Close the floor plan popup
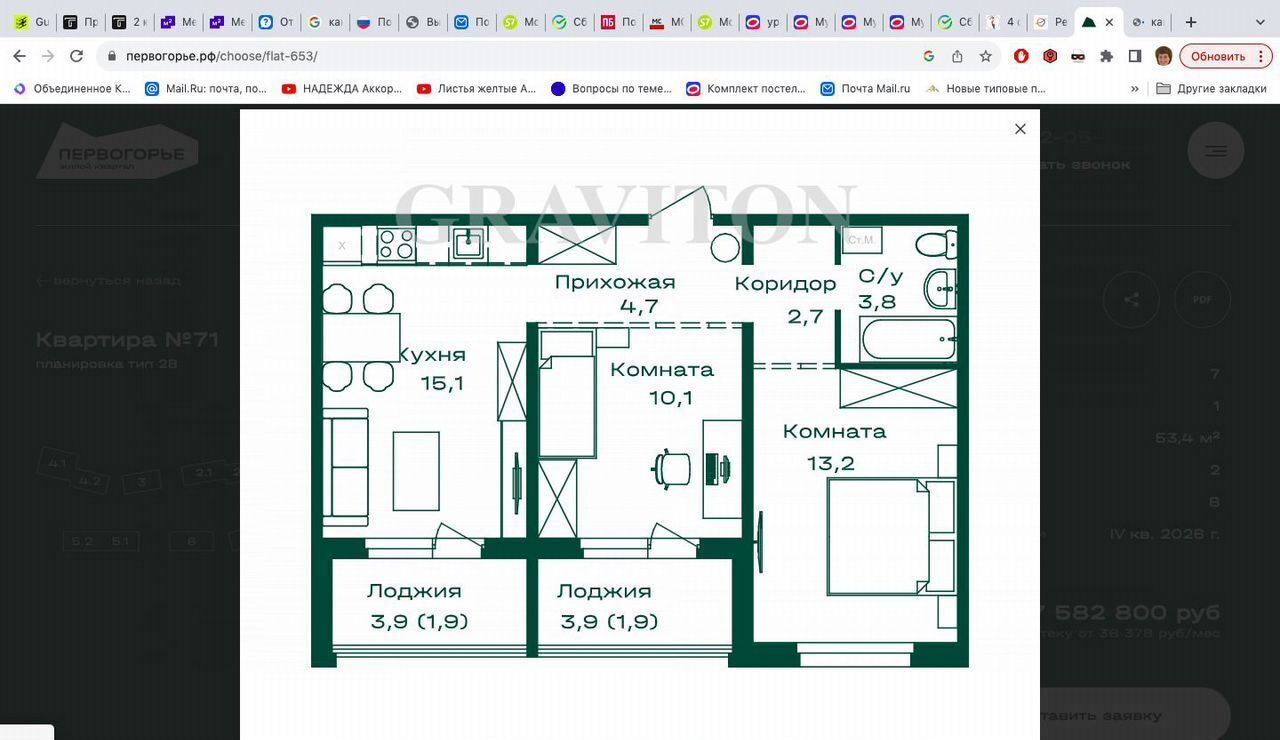This screenshot has width=1280, height=740. [x=1020, y=129]
